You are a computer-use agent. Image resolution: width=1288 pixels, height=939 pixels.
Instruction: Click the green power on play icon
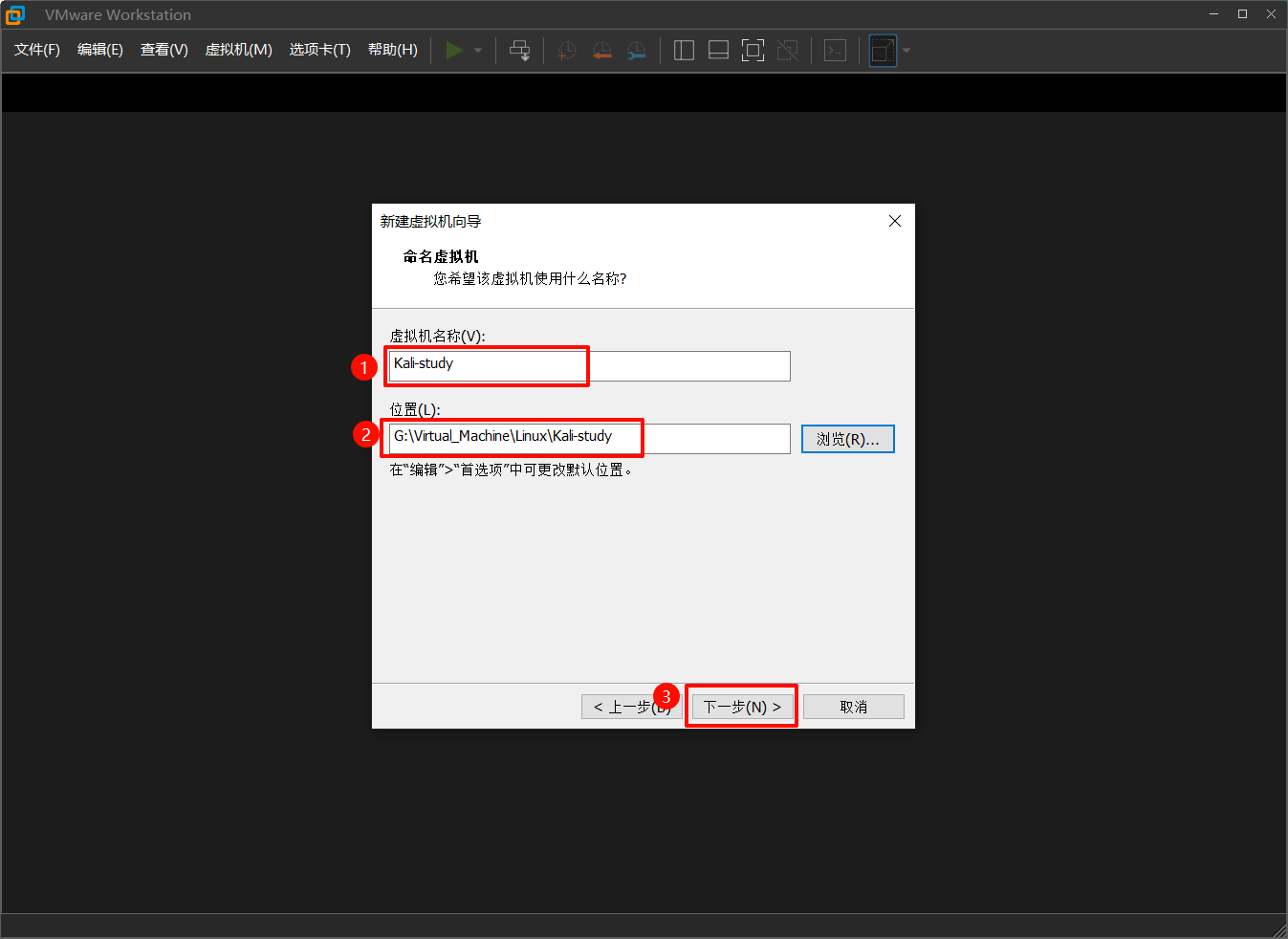[x=454, y=51]
